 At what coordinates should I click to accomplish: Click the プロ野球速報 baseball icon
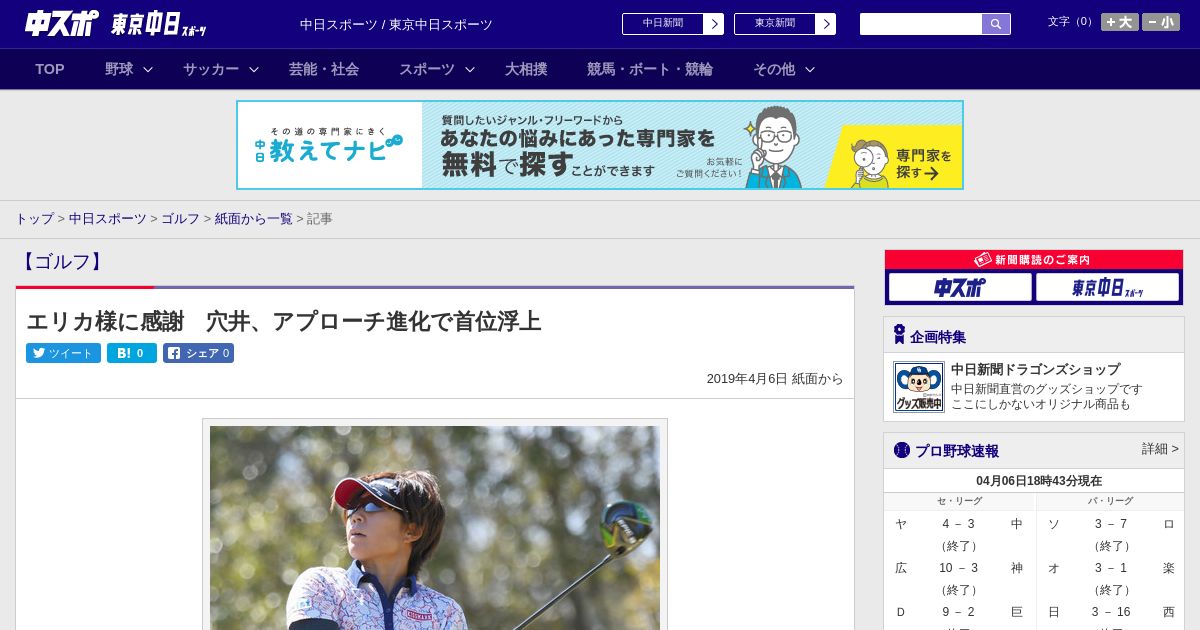(x=902, y=450)
